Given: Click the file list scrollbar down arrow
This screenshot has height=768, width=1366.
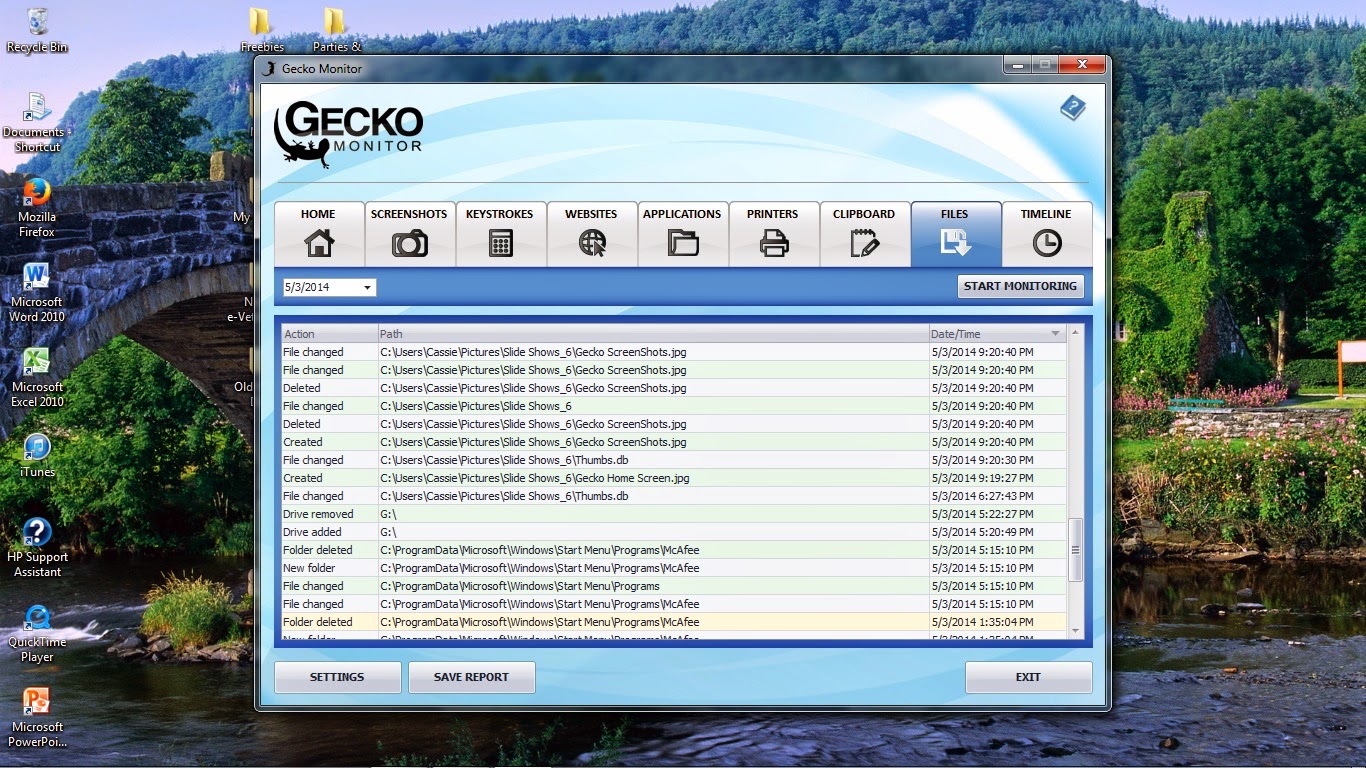Looking at the screenshot, I should (1076, 630).
